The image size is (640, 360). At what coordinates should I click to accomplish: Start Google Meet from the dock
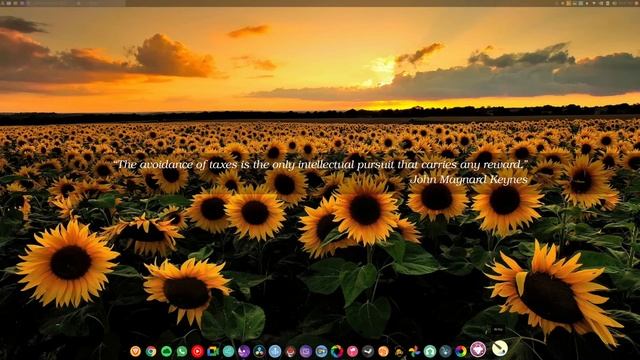pyautogui.click(x=213, y=351)
